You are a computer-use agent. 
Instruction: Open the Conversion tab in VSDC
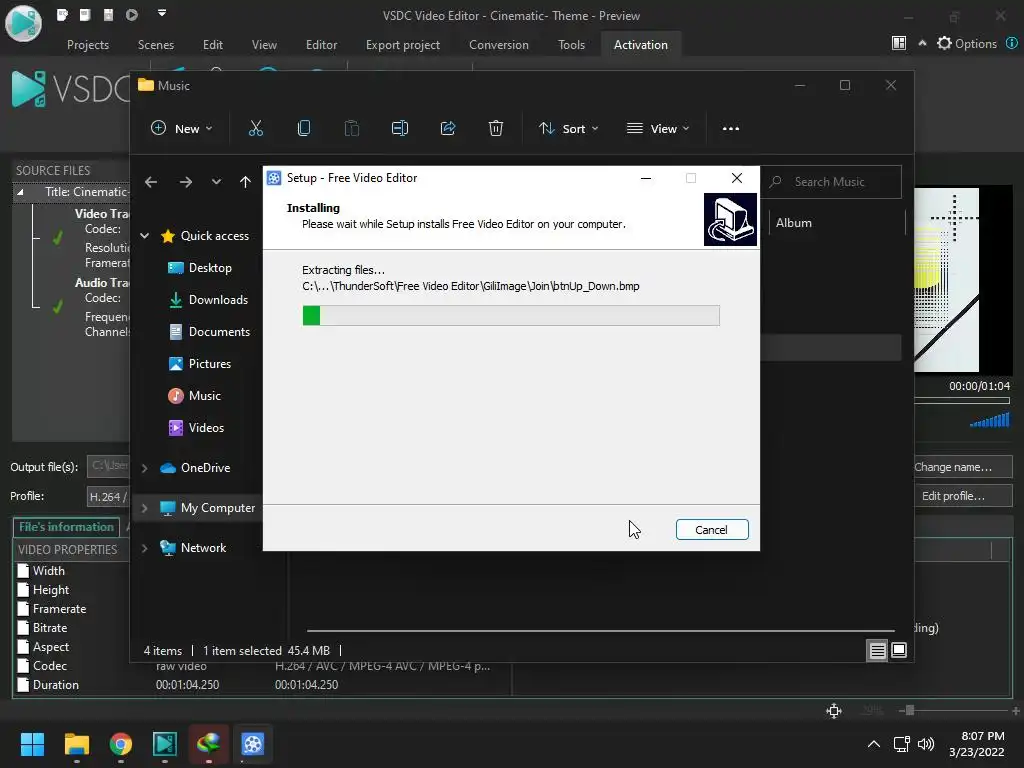tap(499, 45)
